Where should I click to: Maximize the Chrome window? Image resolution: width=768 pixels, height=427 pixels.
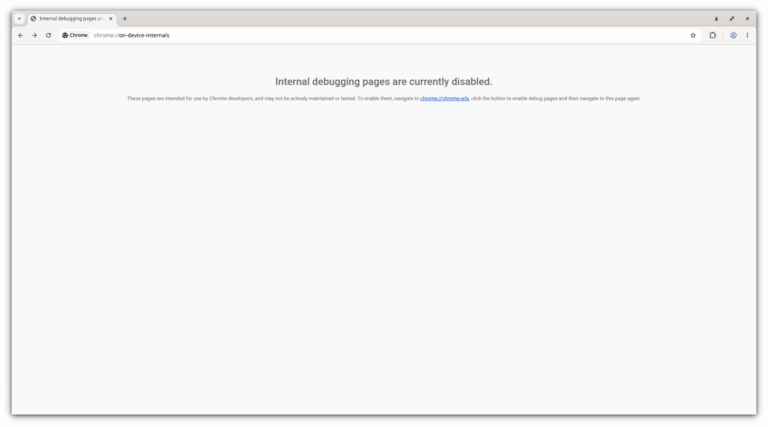pyautogui.click(x=732, y=19)
